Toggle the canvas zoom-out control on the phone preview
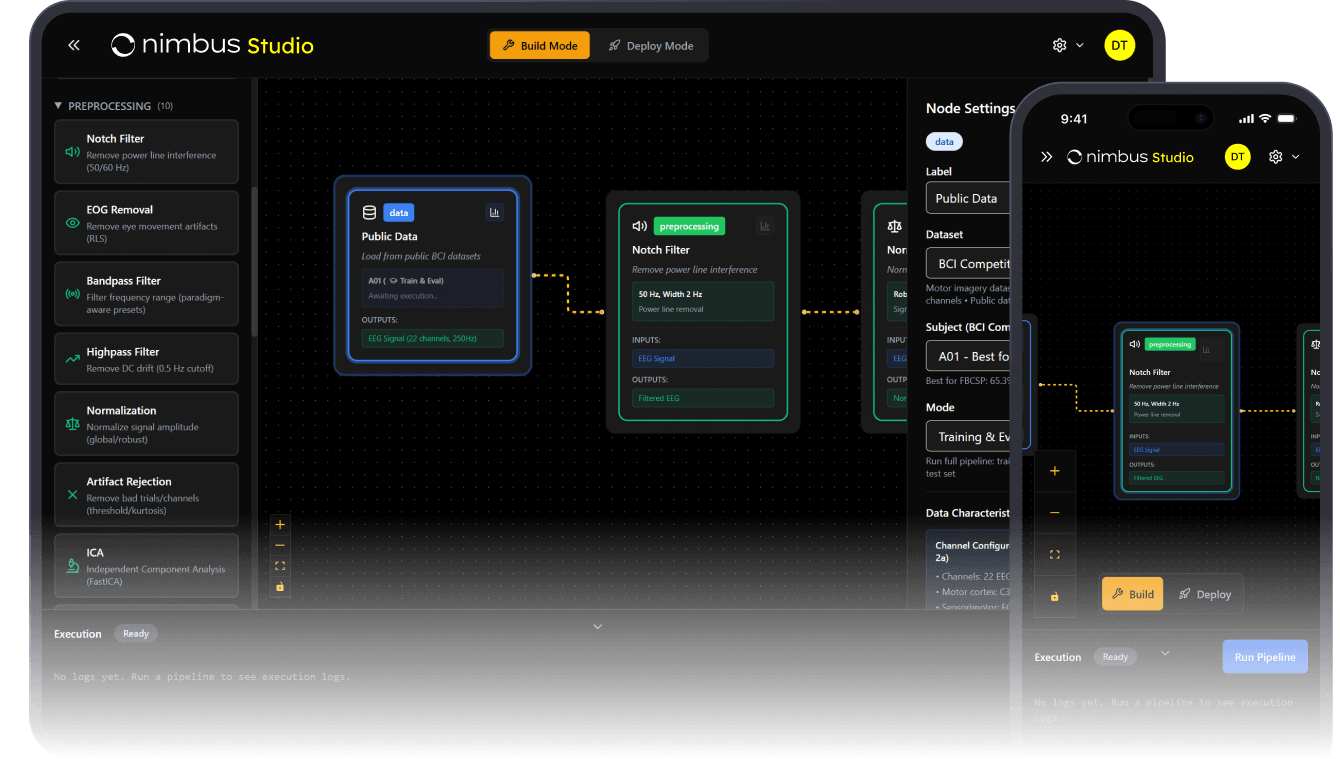This screenshot has height=759, width=1340. (1055, 512)
